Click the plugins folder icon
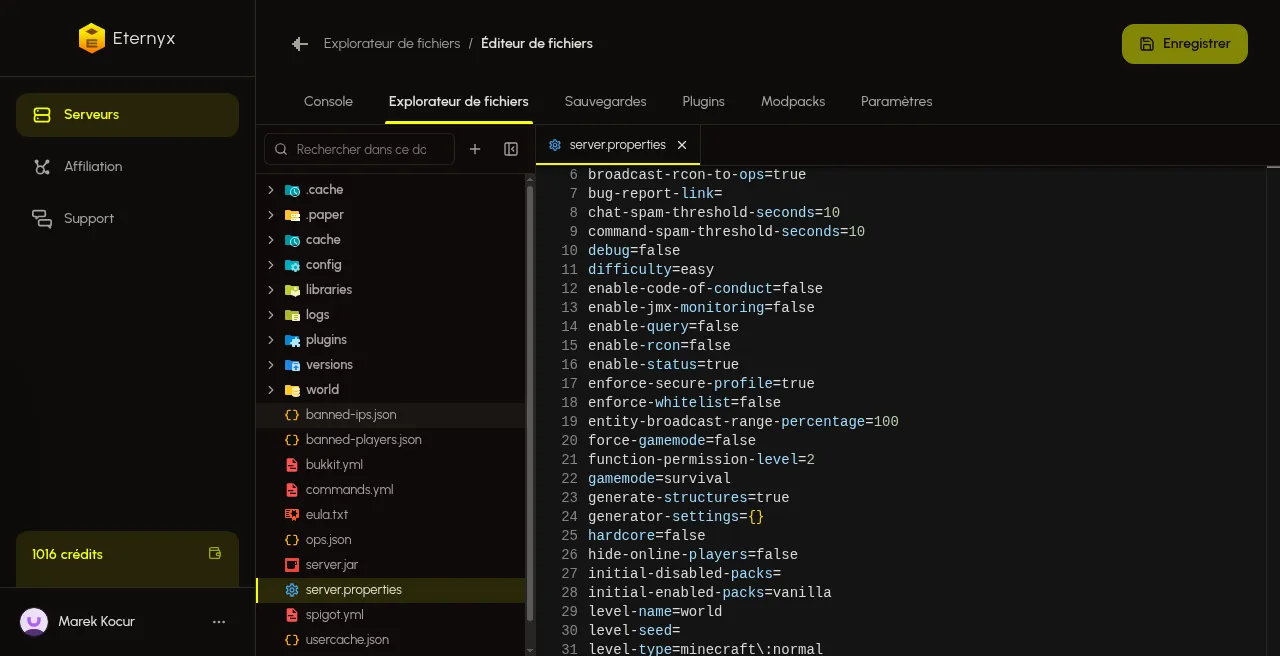 (292, 340)
